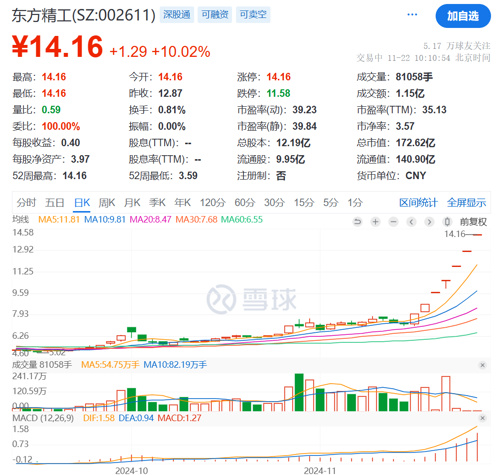This screenshot has height=475, width=500.
Task: Close the MACD indicator panel
Action: tap(482, 418)
